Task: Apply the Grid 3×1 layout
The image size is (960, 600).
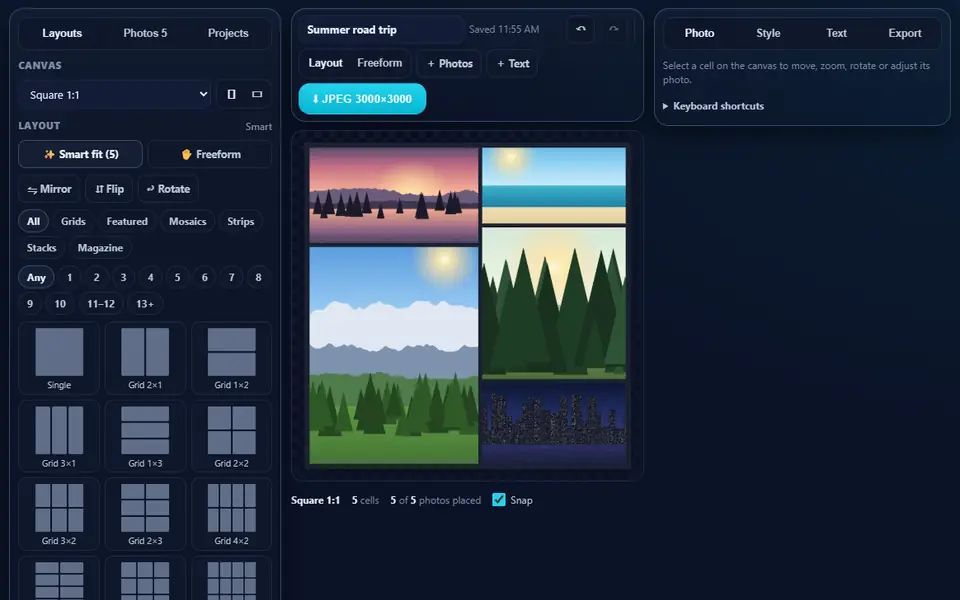Action: [x=59, y=436]
